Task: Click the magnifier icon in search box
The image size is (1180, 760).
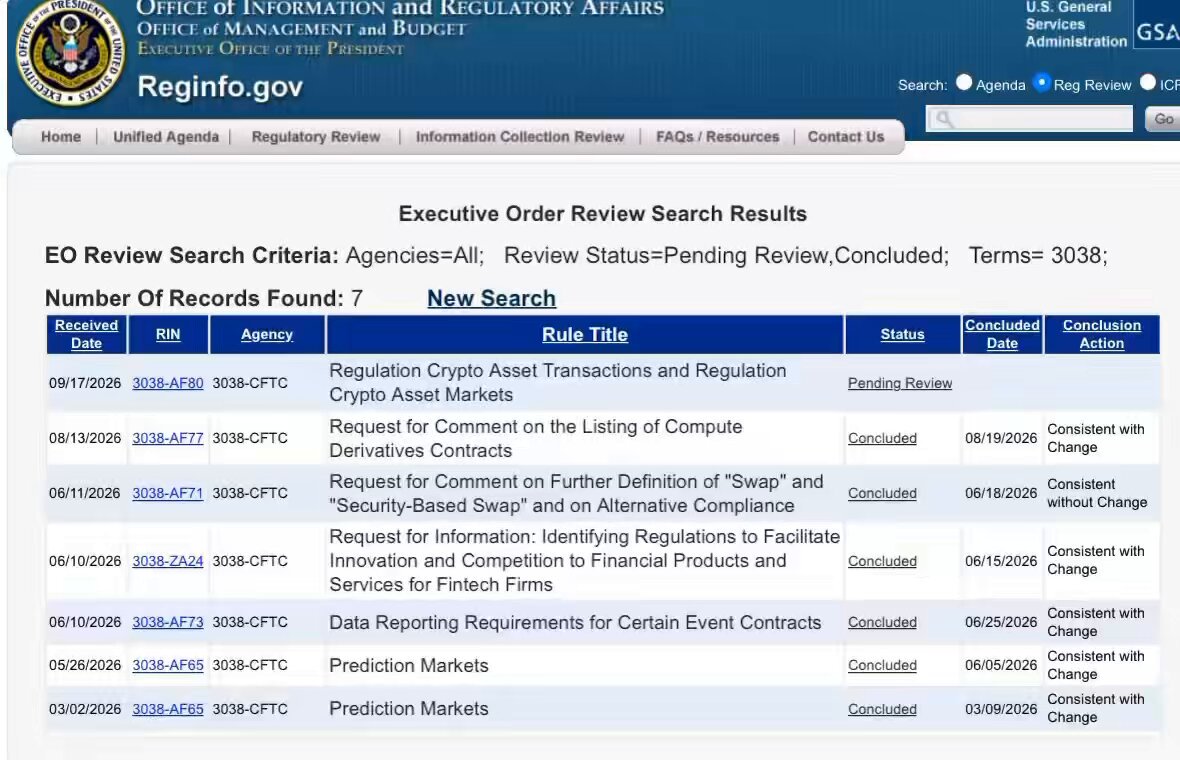Action: 944,119
